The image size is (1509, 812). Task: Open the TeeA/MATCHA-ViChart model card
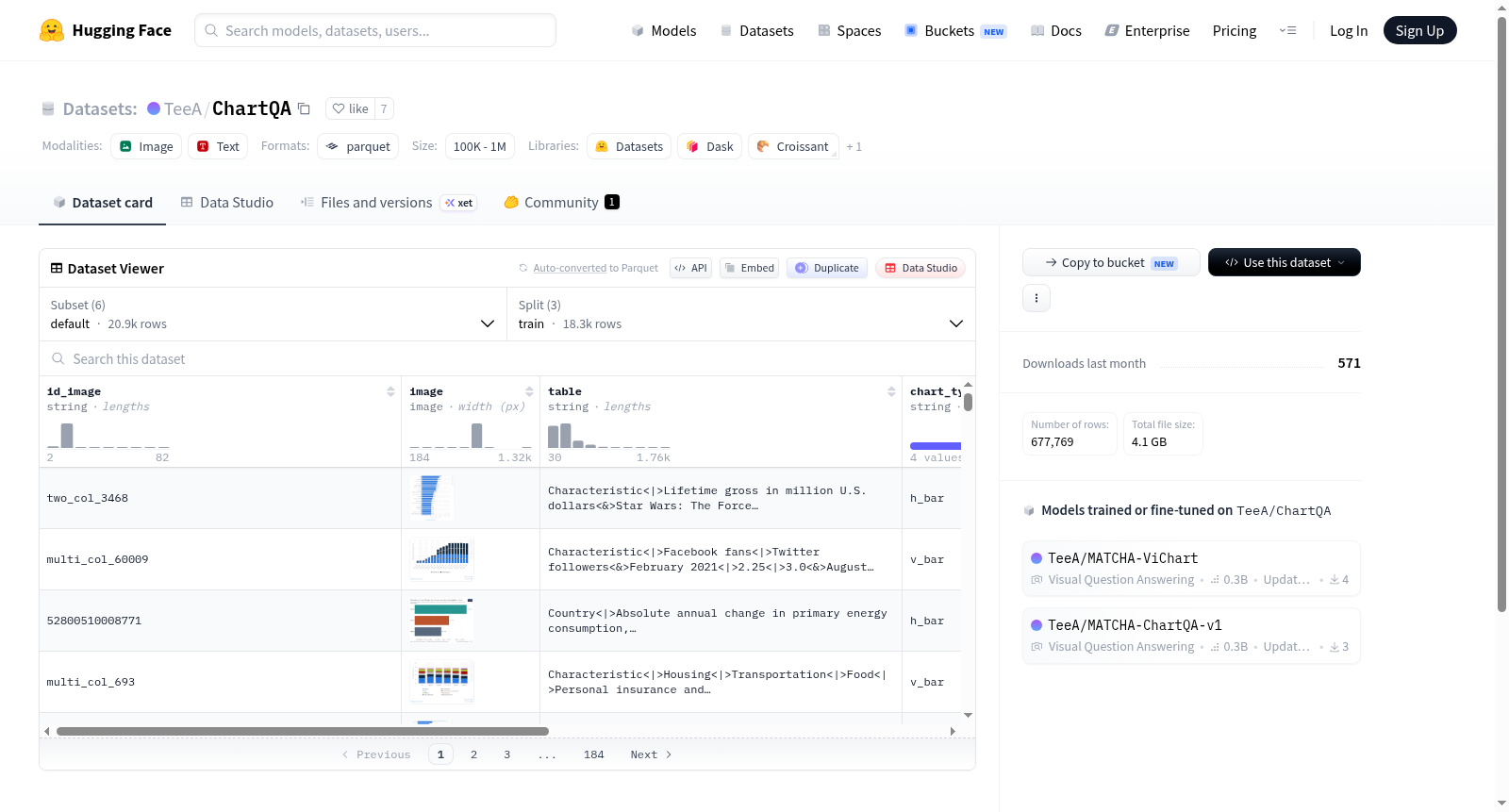(1191, 569)
